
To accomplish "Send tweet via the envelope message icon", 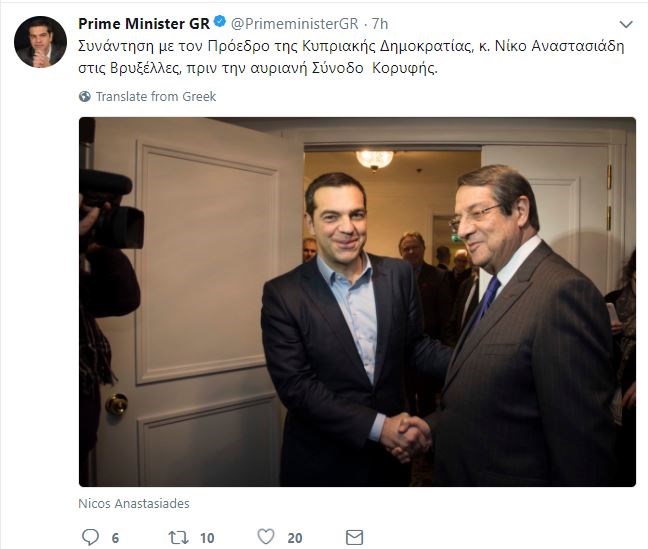I will [354, 537].
